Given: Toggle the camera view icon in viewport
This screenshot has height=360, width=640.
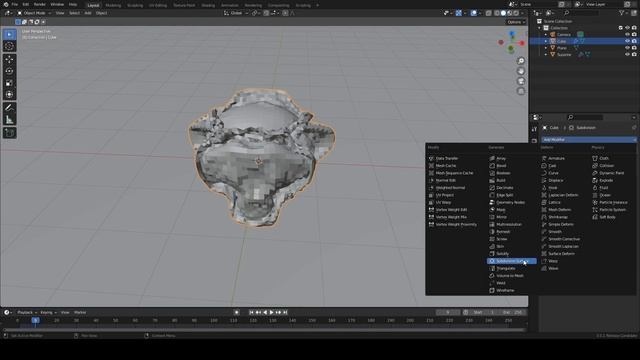Looking at the screenshot, I should [x=521, y=81].
